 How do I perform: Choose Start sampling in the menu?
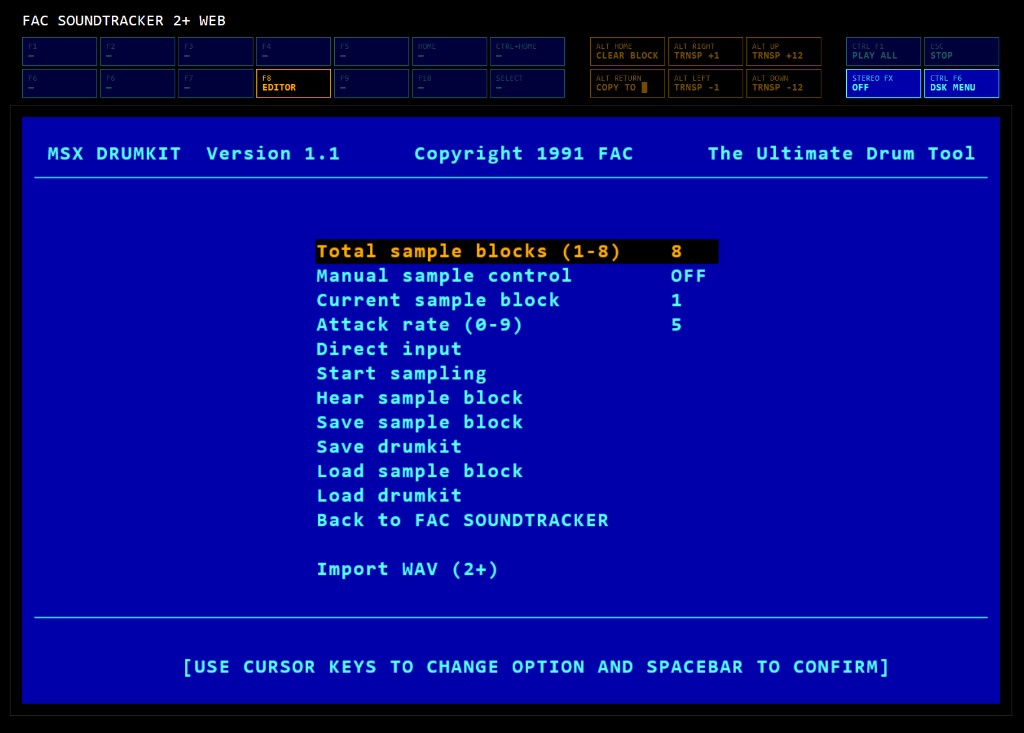(402, 374)
